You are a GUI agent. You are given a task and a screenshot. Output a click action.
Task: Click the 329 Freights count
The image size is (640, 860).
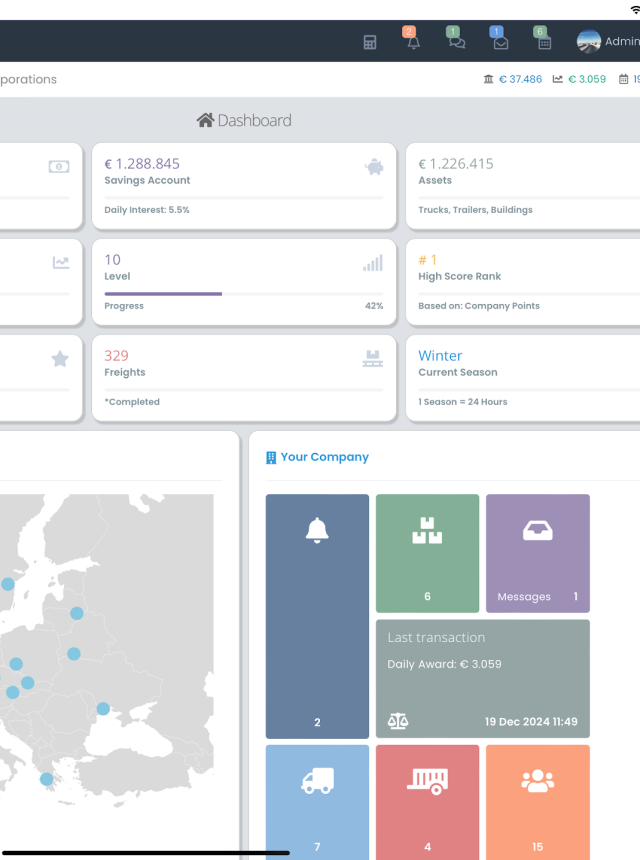(116, 355)
